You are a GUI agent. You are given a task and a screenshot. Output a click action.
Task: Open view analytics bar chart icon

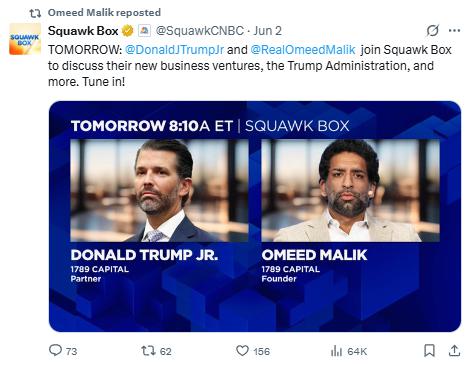coord(336,351)
